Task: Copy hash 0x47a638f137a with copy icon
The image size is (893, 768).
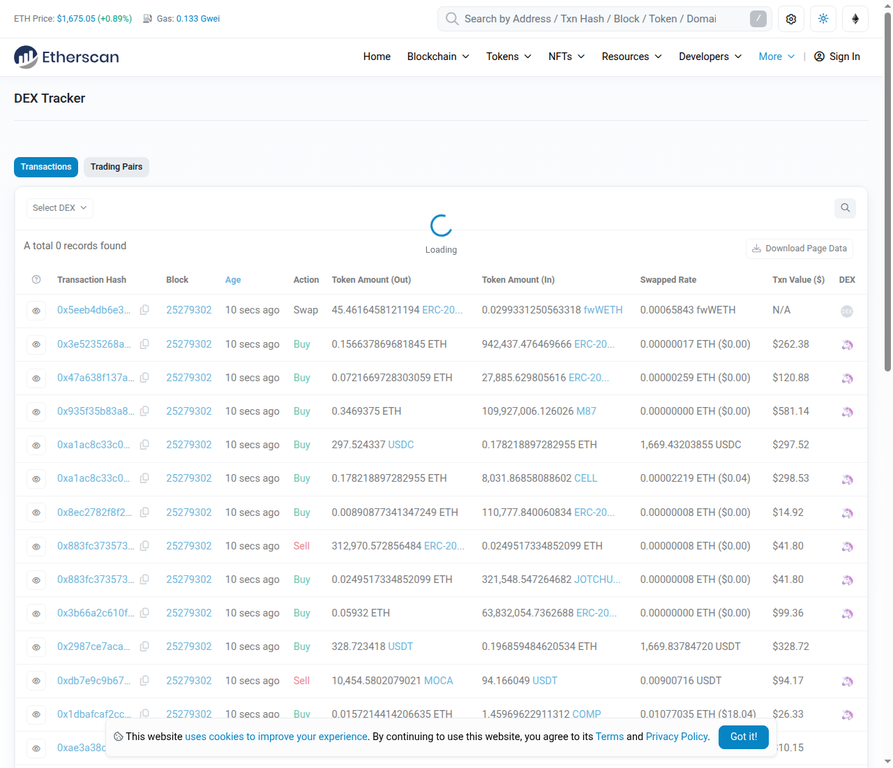Action: 145,377
